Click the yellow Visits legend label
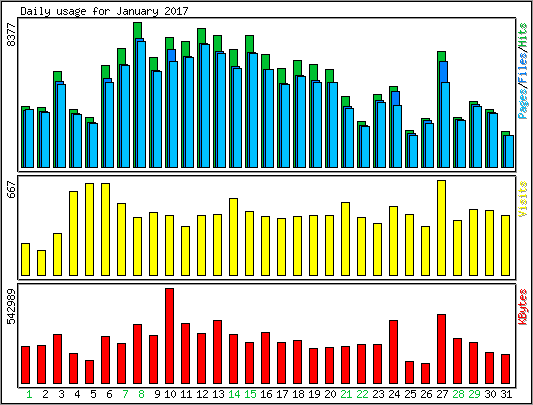Image resolution: width=533 pixels, height=405 pixels. coord(523,199)
